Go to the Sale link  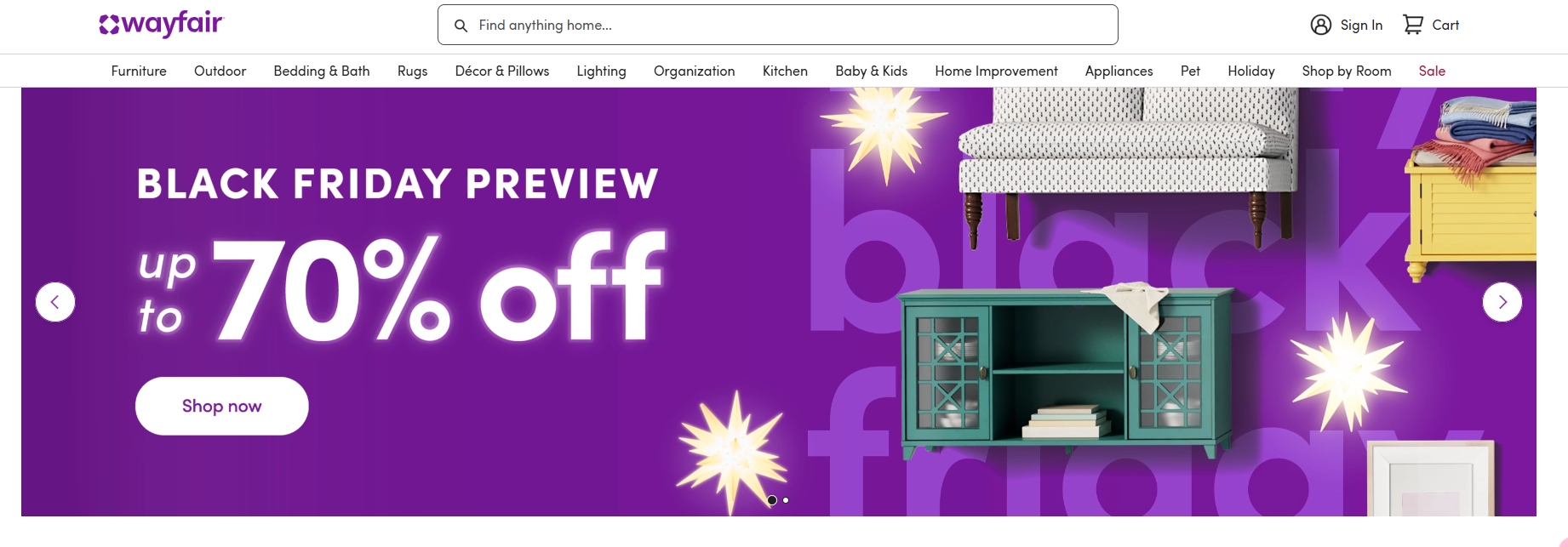[1432, 71]
